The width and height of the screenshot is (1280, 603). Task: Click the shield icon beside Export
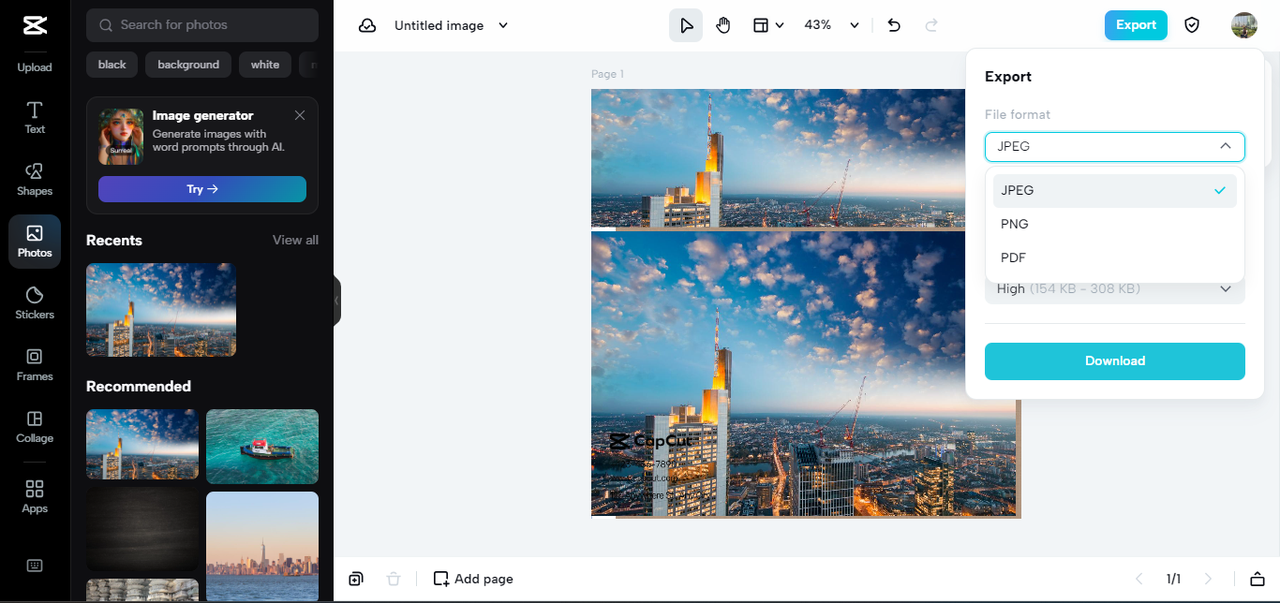point(1192,25)
